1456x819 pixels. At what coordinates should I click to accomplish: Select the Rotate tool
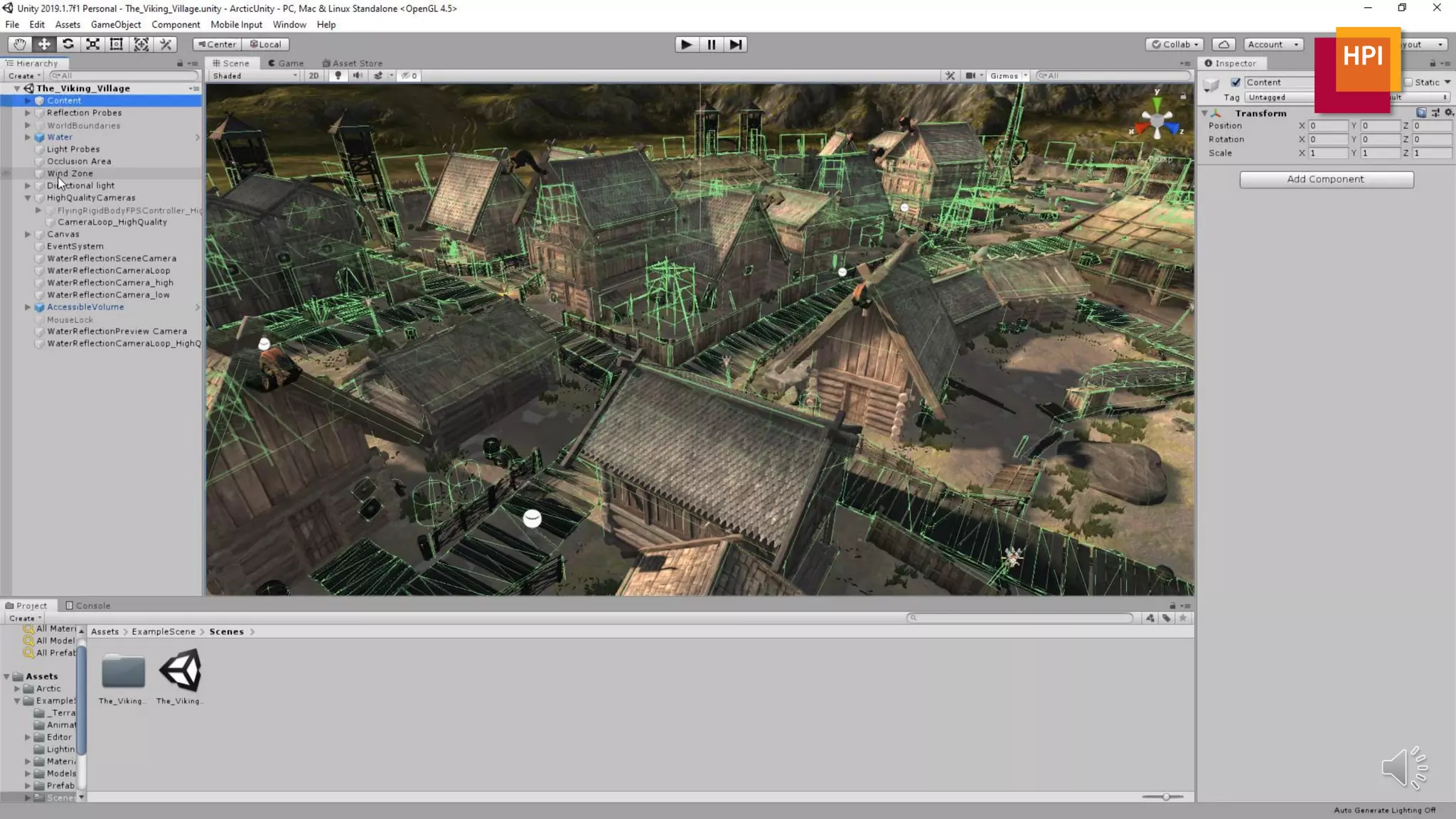68,44
